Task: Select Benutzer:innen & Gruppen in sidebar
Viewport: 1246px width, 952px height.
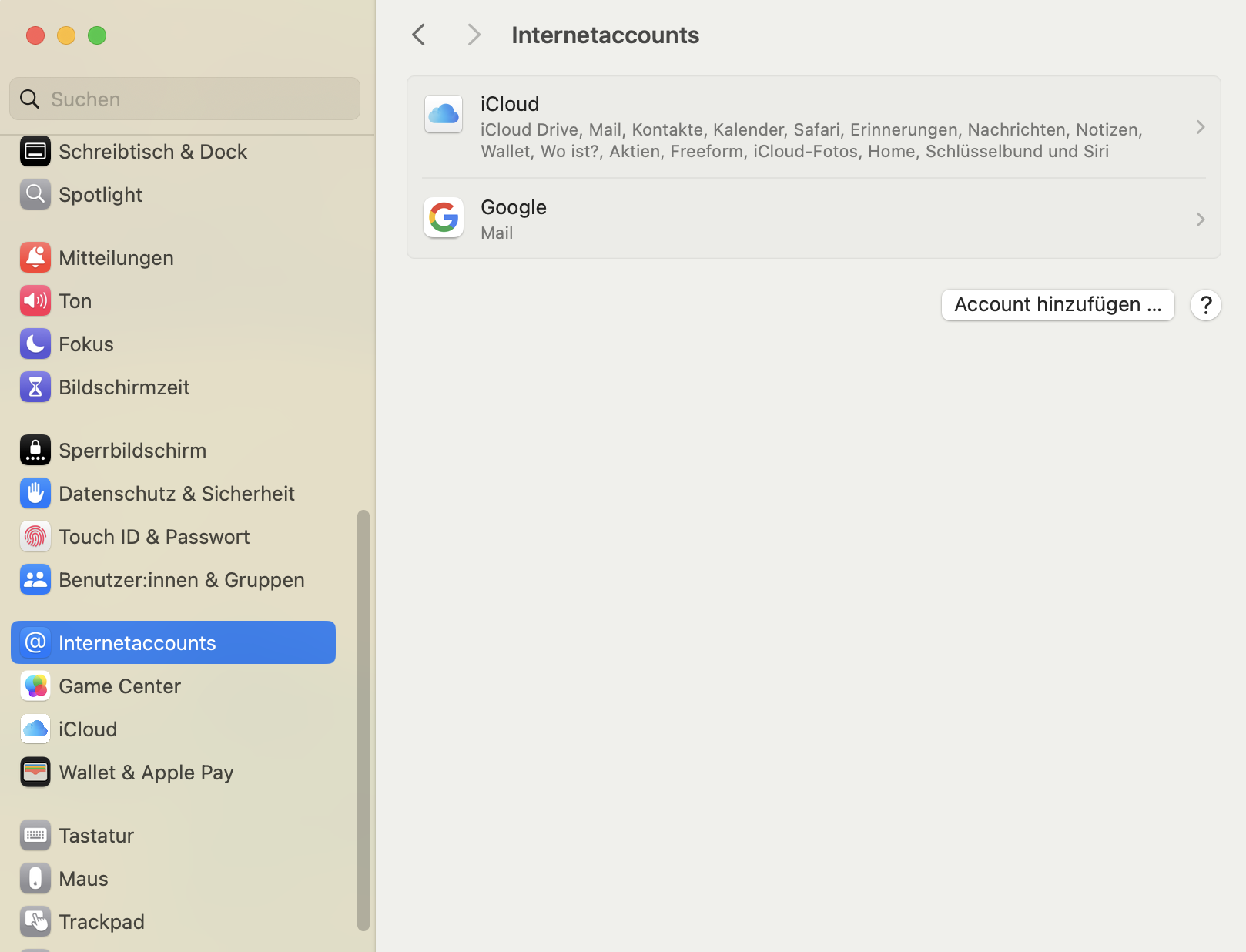Action: (181, 580)
